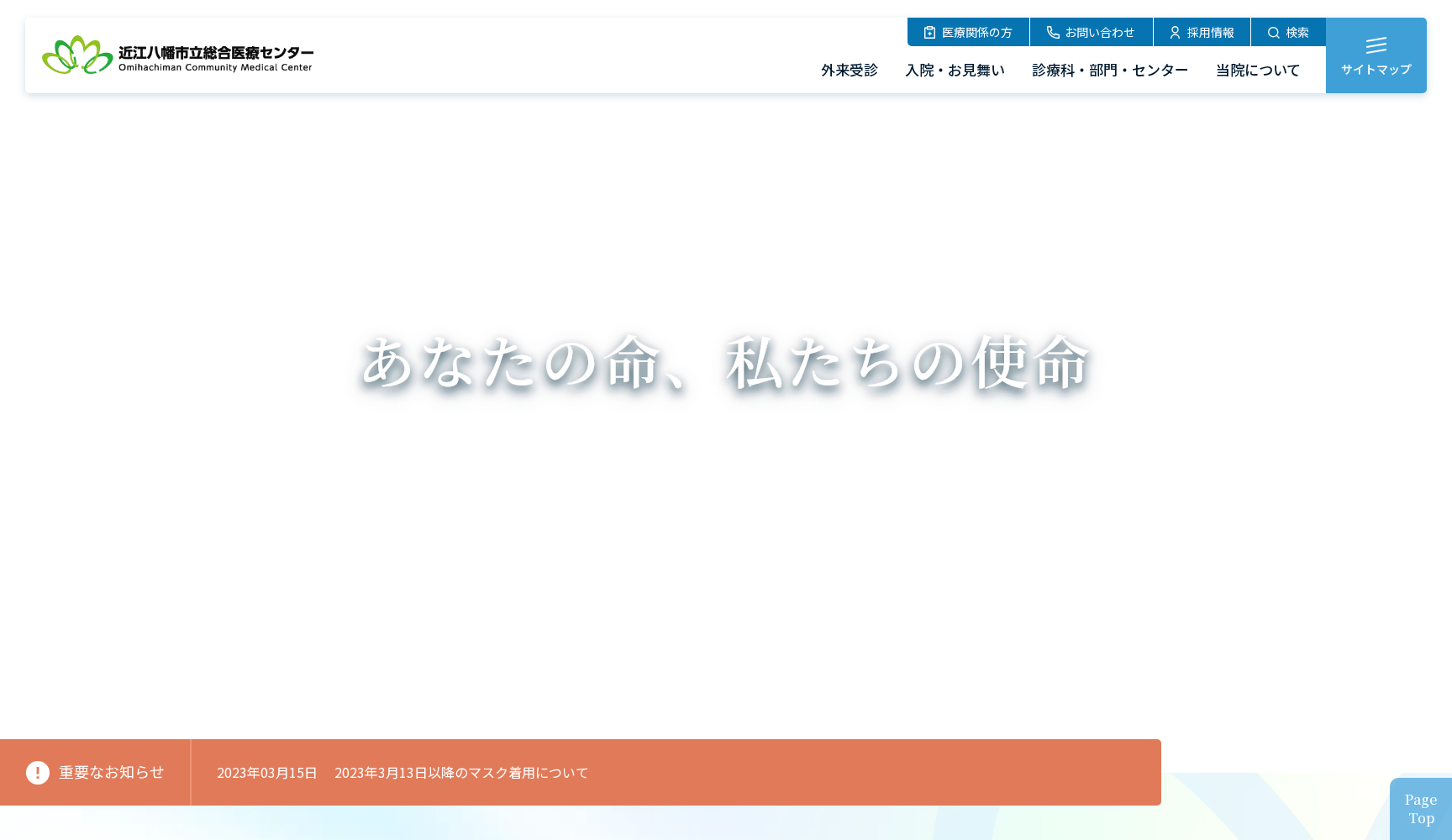Open the お問い合わせ contact link
The height and width of the screenshot is (840, 1452).
tap(1099, 33)
